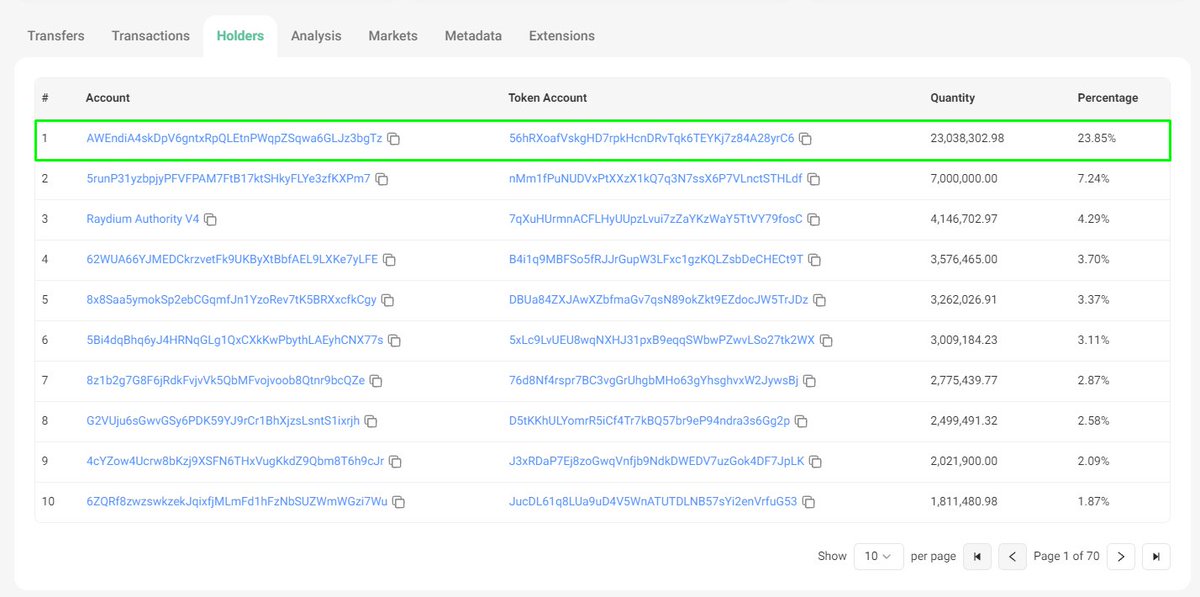Screen dimensions: 1200x597
Task: Switch to the Transactions tab
Action: [151, 36]
